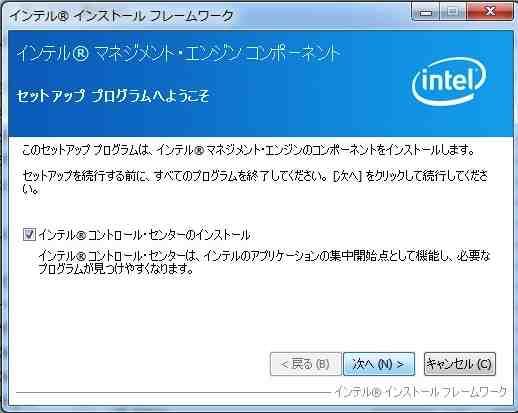Screen dimensions: 518x413
Task: Click the 次へ (N) > button
Action: [379, 364]
